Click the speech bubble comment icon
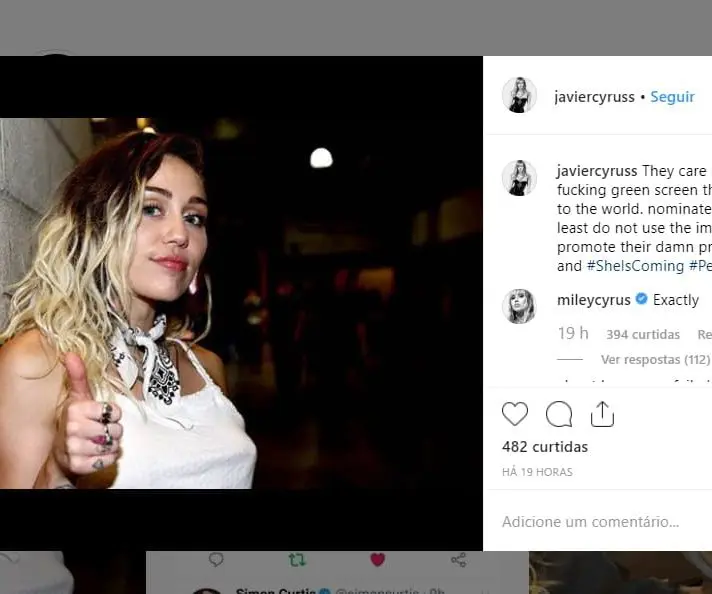Image resolution: width=712 pixels, height=594 pixels. click(x=559, y=414)
